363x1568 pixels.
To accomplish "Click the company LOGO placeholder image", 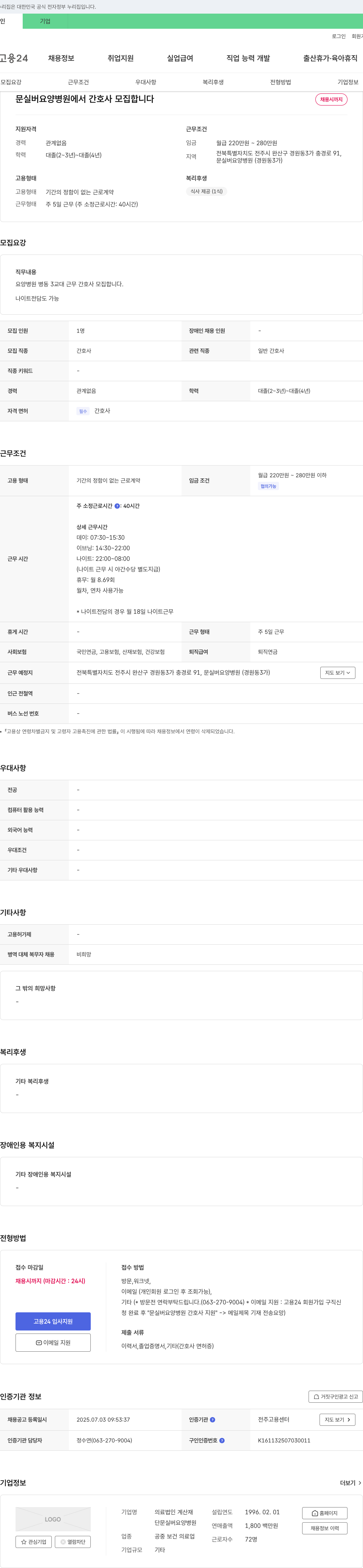I will point(53,1519).
